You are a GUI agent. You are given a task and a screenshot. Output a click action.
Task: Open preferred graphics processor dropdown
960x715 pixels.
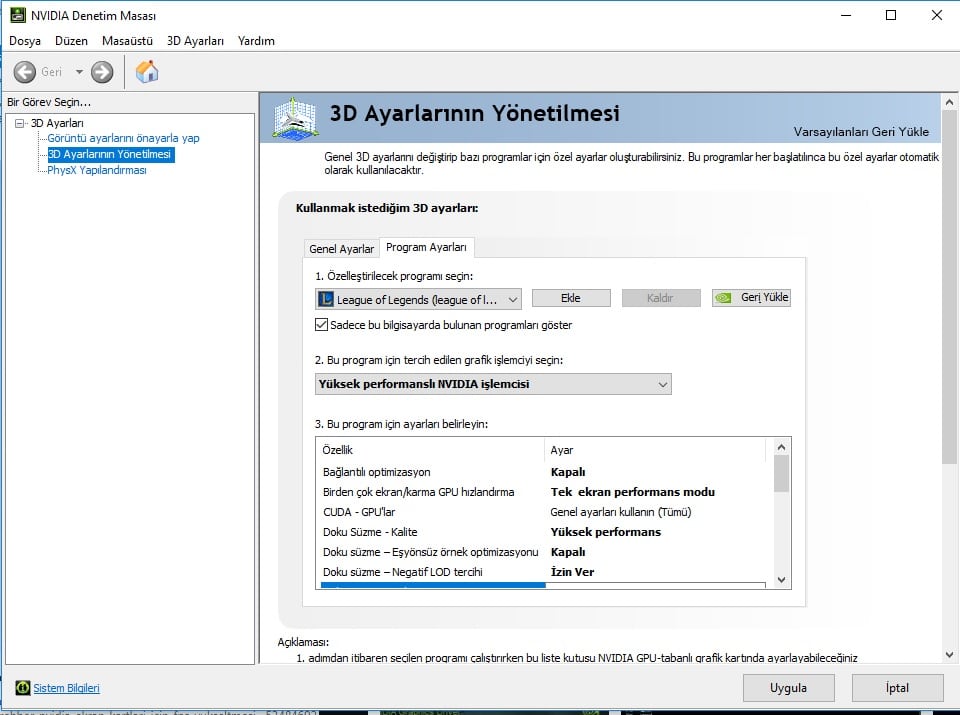493,384
